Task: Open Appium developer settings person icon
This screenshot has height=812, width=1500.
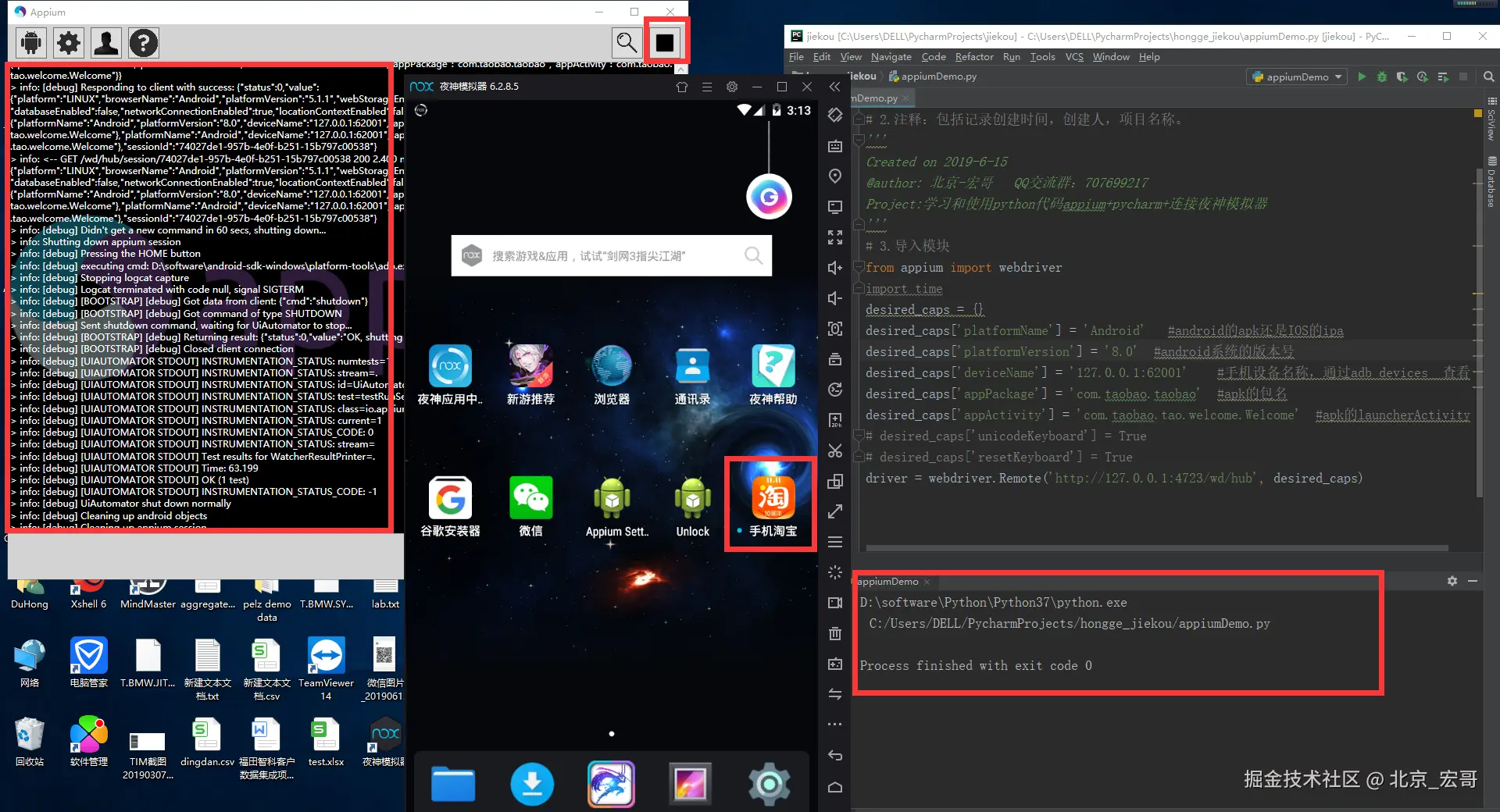Action: [x=106, y=43]
